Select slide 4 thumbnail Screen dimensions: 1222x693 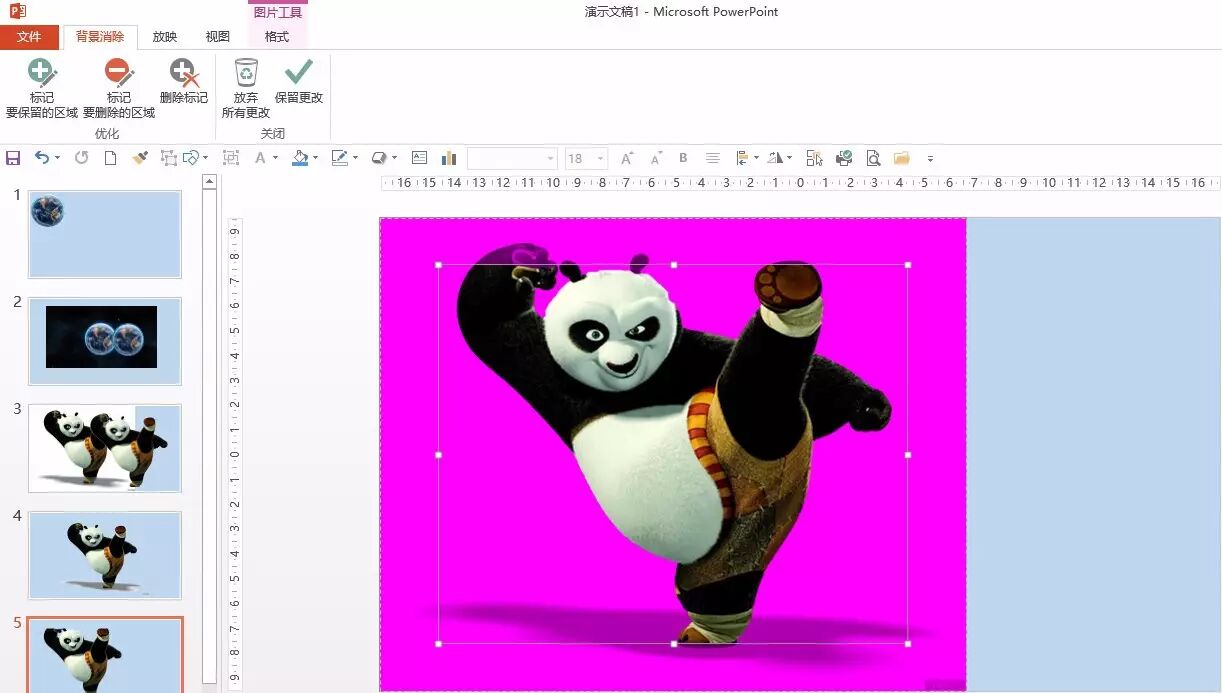click(105, 555)
